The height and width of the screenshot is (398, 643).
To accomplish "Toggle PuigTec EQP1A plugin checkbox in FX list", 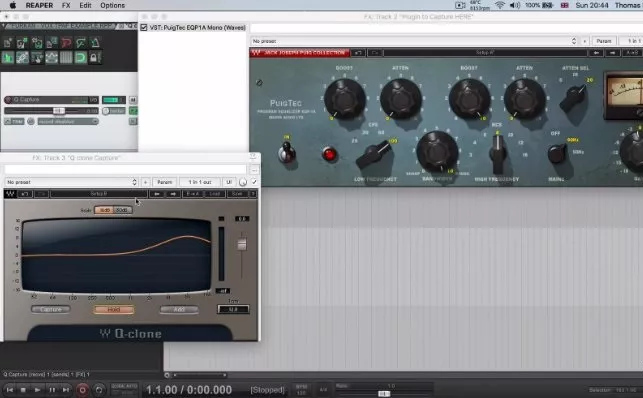I will pos(144,27).
